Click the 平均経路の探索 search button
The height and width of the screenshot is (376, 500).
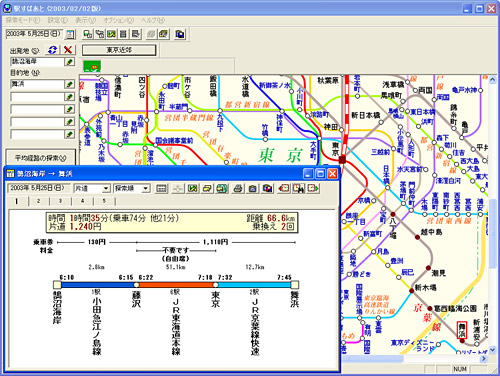pos(41,157)
